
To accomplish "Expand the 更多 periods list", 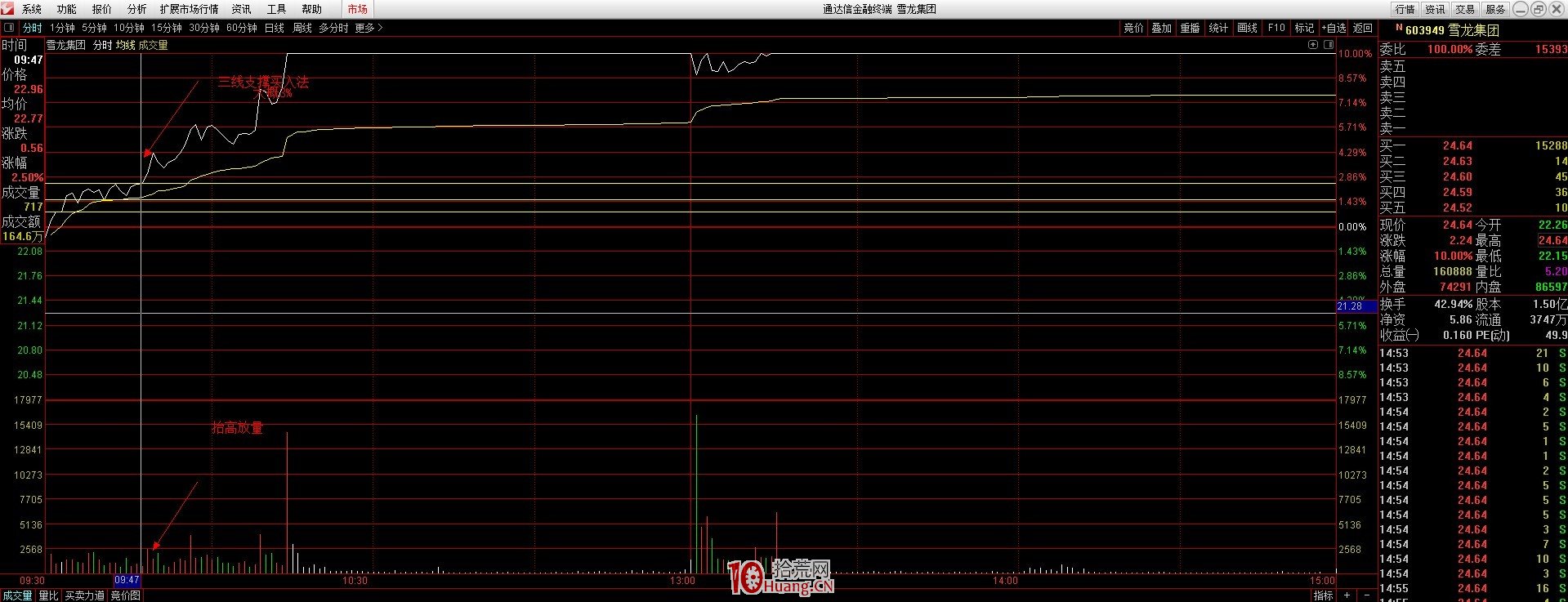I will coord(369,28).
